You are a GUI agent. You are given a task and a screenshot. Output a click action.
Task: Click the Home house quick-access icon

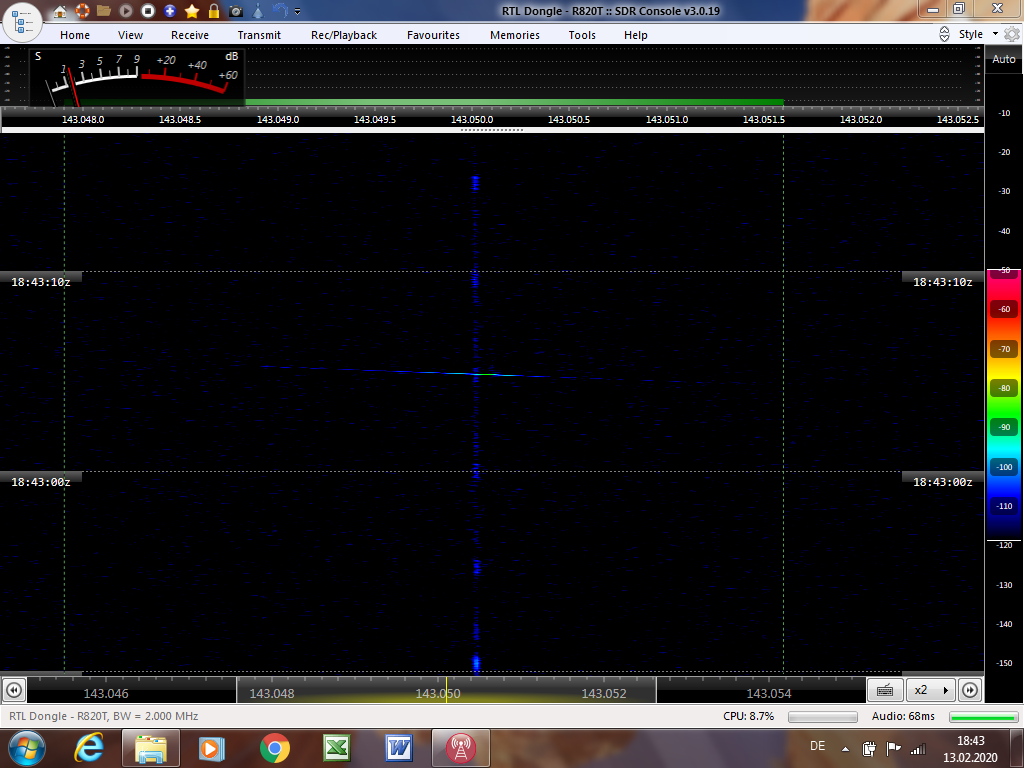click(x=60, y=11)
